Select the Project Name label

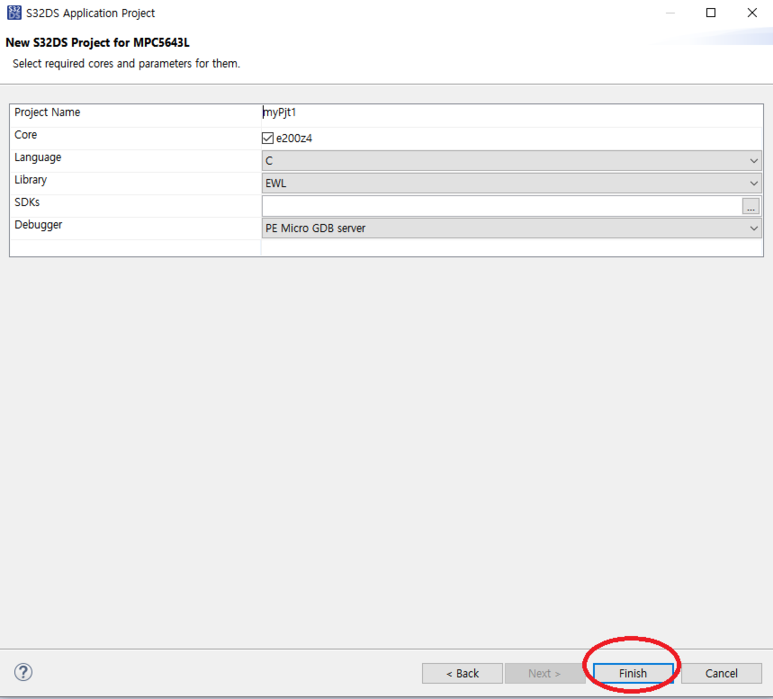[47, 112]
